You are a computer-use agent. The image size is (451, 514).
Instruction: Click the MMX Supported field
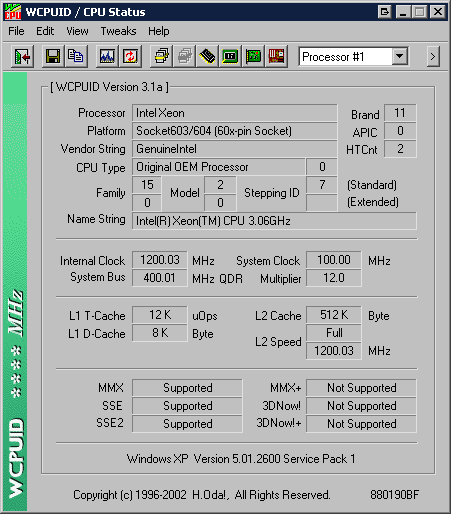pos(187,388)
